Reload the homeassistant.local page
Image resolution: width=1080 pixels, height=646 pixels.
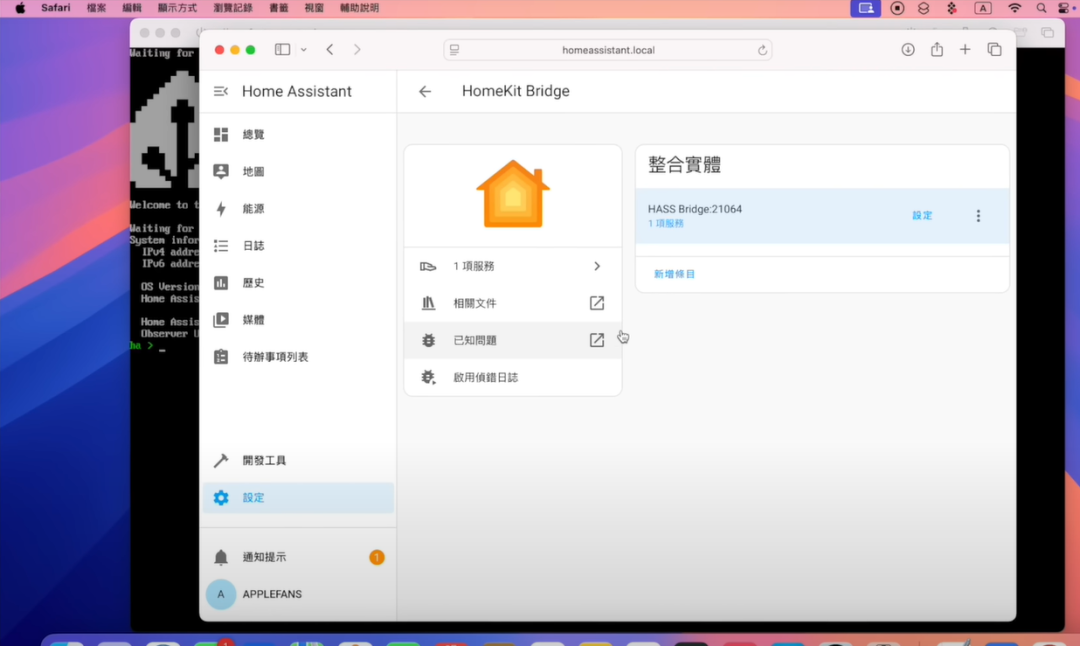[x=762, y=50]
